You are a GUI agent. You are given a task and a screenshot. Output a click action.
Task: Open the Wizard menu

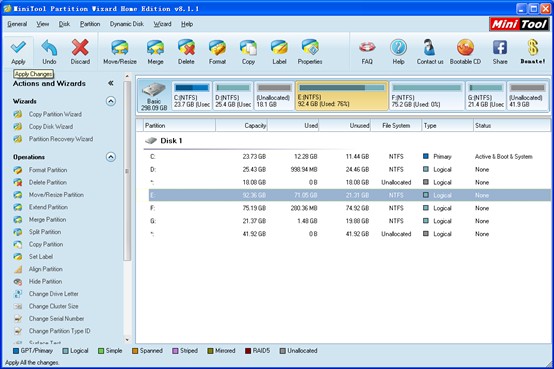pyautogui.click(x=162, y=24)
